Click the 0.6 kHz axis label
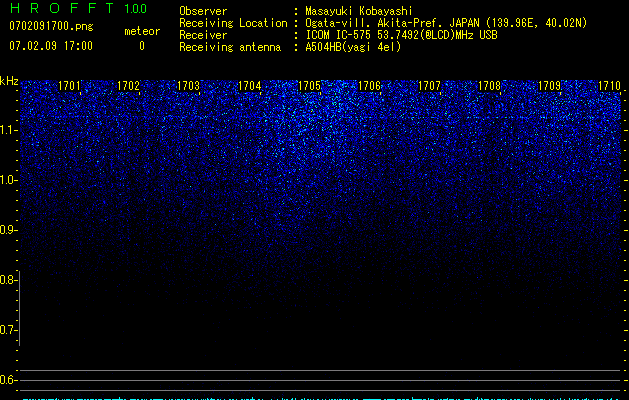 (8, 380)
